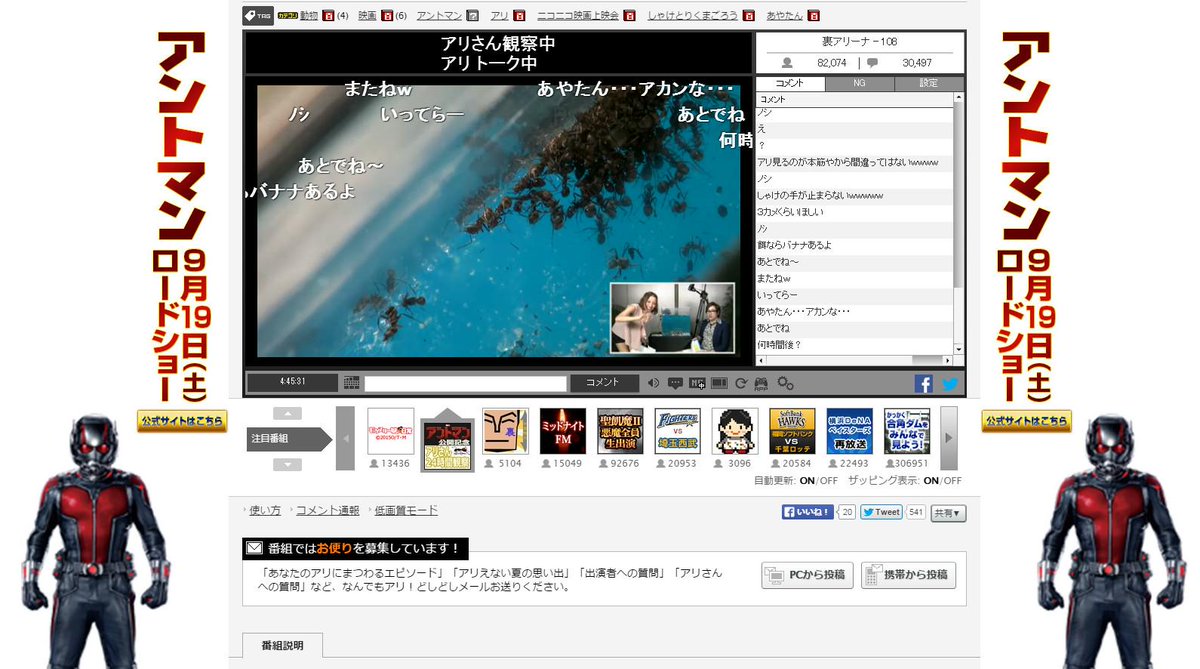
Task: Open the gamepad RPP icon
Action: (x=760, y=382)
